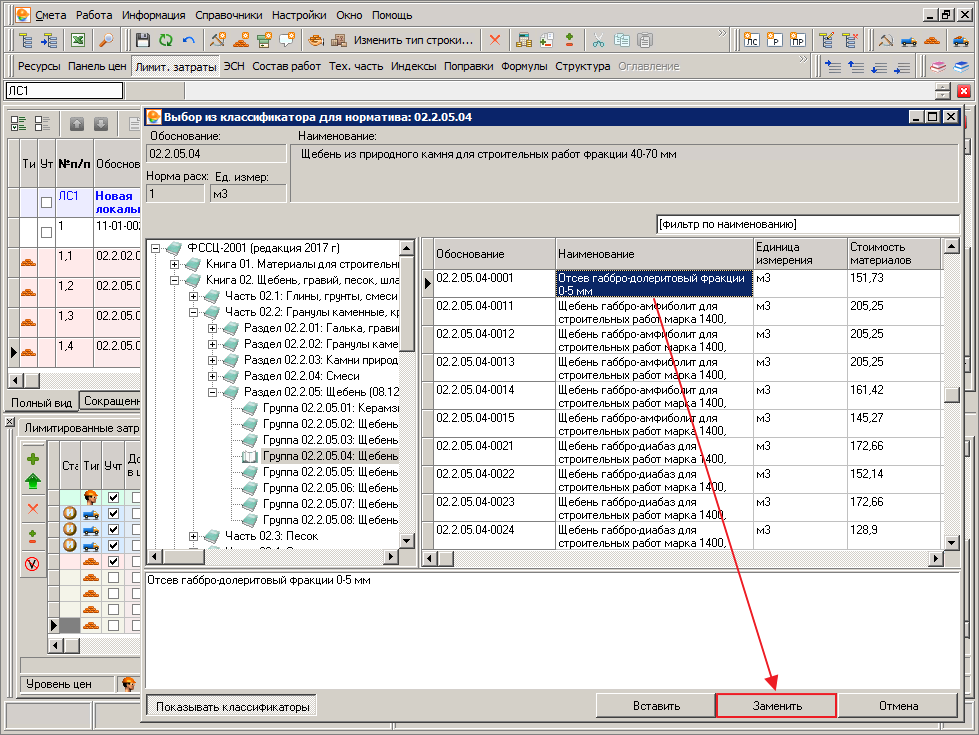Click the clipboard paste icon
The image size is (979, 735).
click(644, 41)
